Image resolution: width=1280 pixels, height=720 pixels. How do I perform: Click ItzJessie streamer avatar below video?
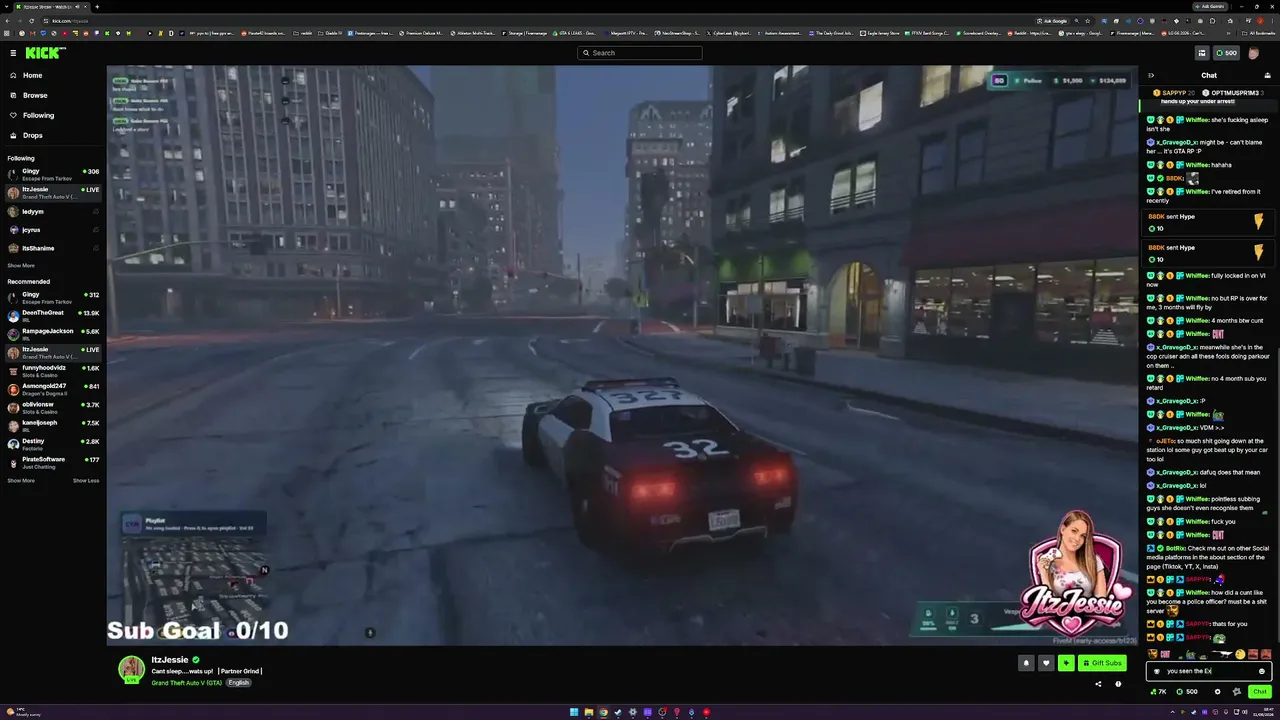coord(131,668)
